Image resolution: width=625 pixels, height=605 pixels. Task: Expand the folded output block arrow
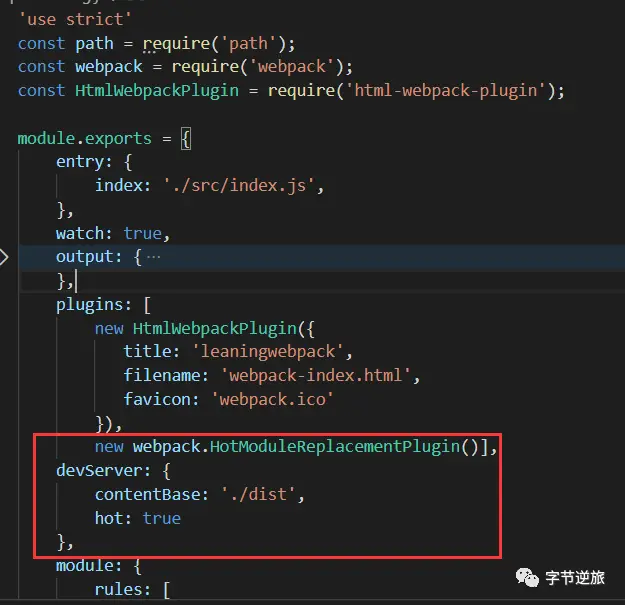[x=3, y=257]
